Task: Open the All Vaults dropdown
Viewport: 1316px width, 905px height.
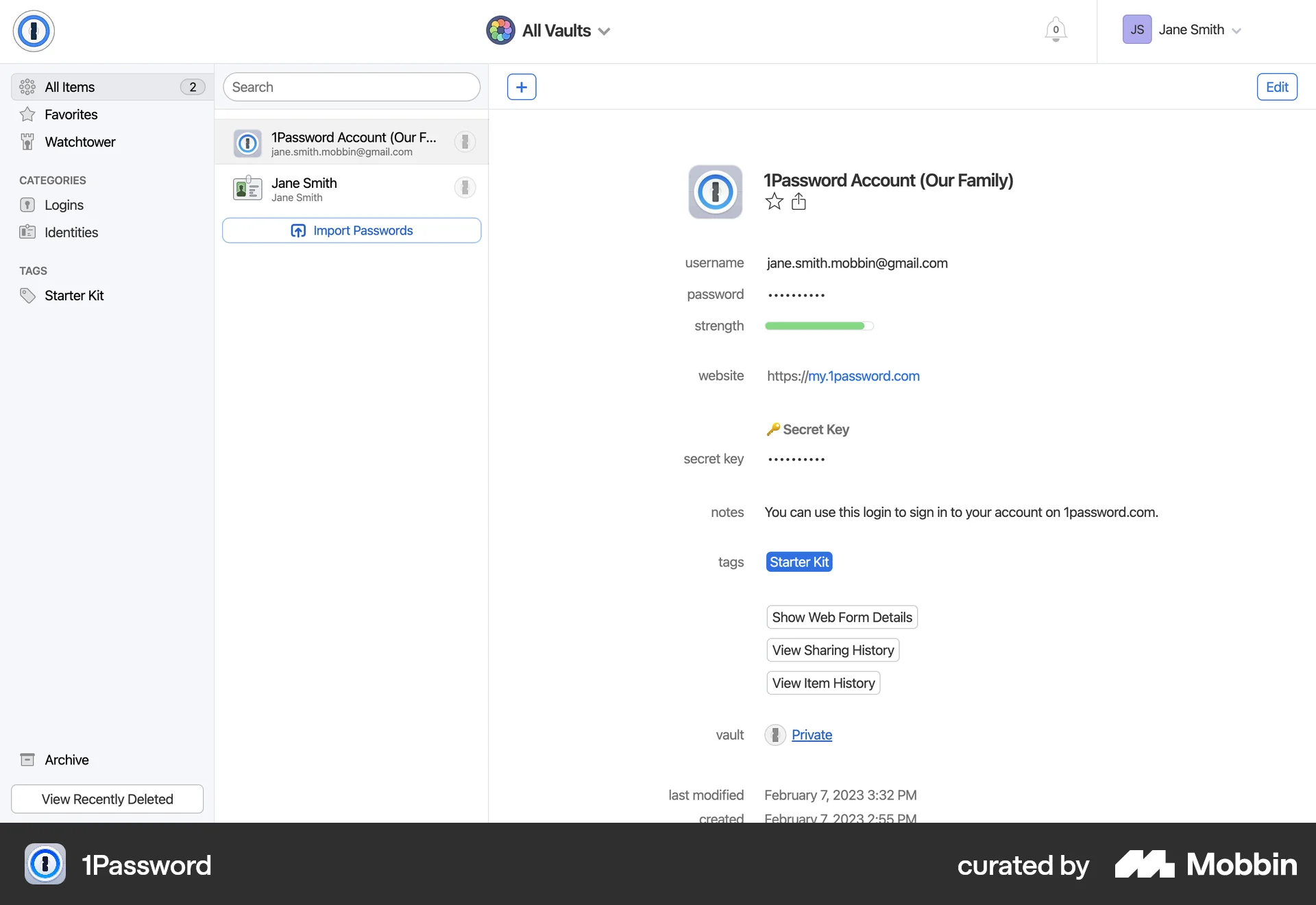Action: 548,30
